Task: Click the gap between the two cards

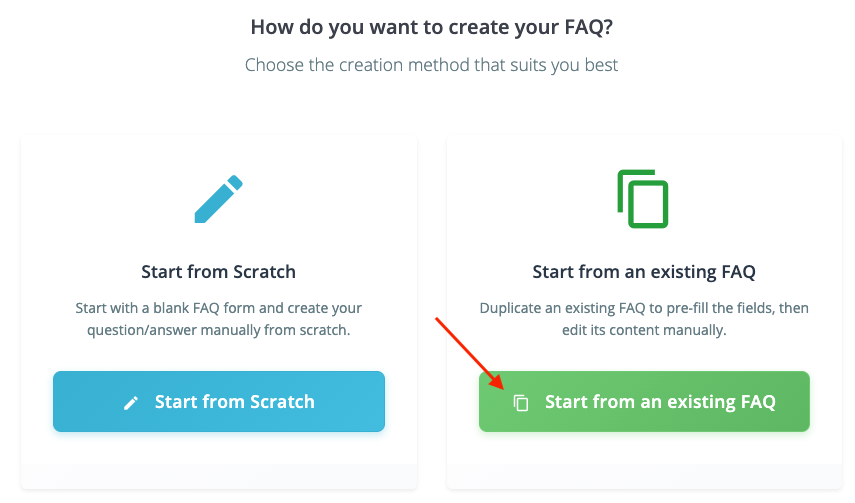Action: 432,300
